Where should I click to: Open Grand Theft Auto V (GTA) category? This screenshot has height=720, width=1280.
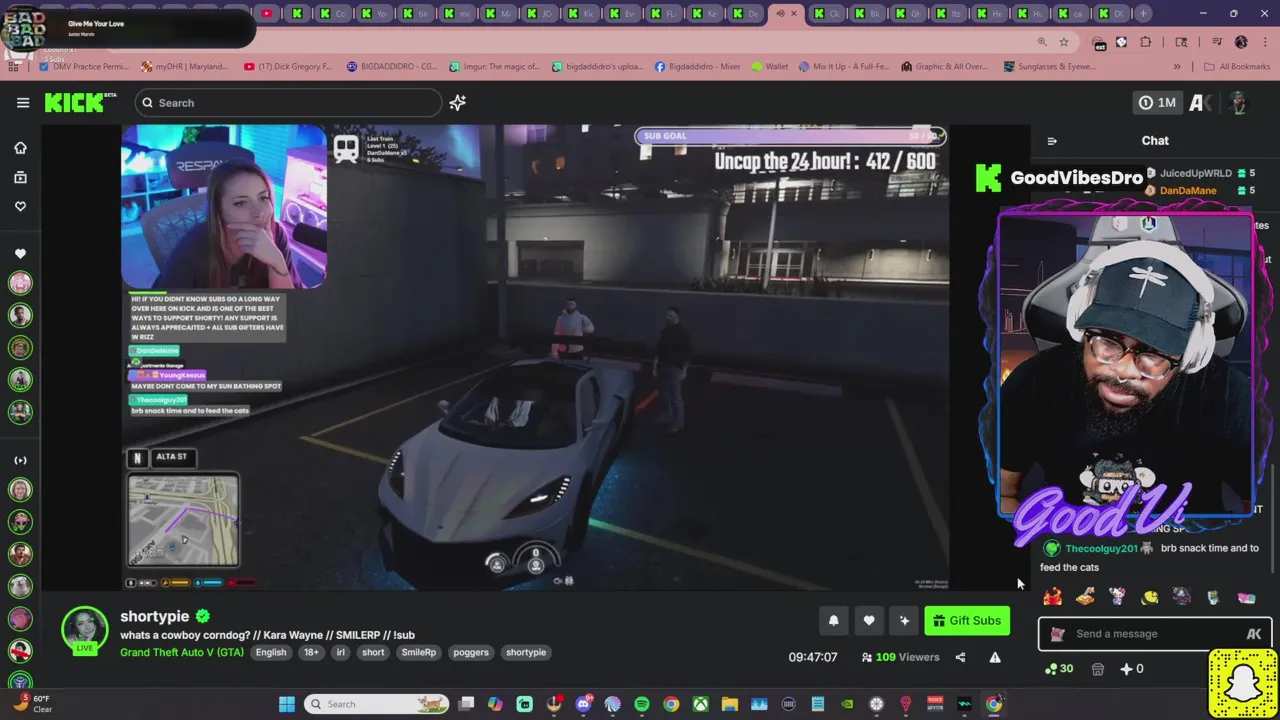coord(182,652)
